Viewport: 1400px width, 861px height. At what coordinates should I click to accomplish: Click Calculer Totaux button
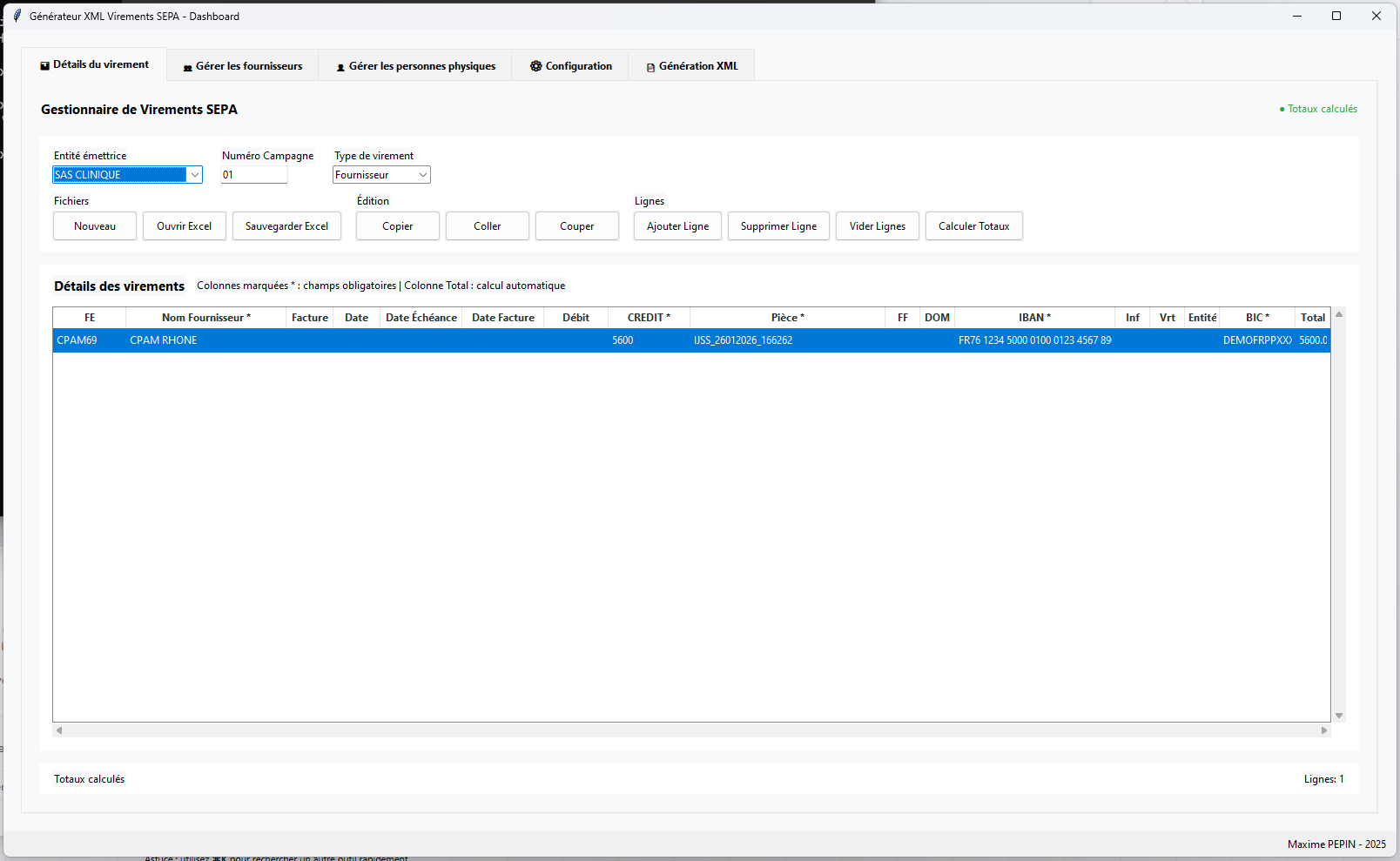tap(974, 226)
